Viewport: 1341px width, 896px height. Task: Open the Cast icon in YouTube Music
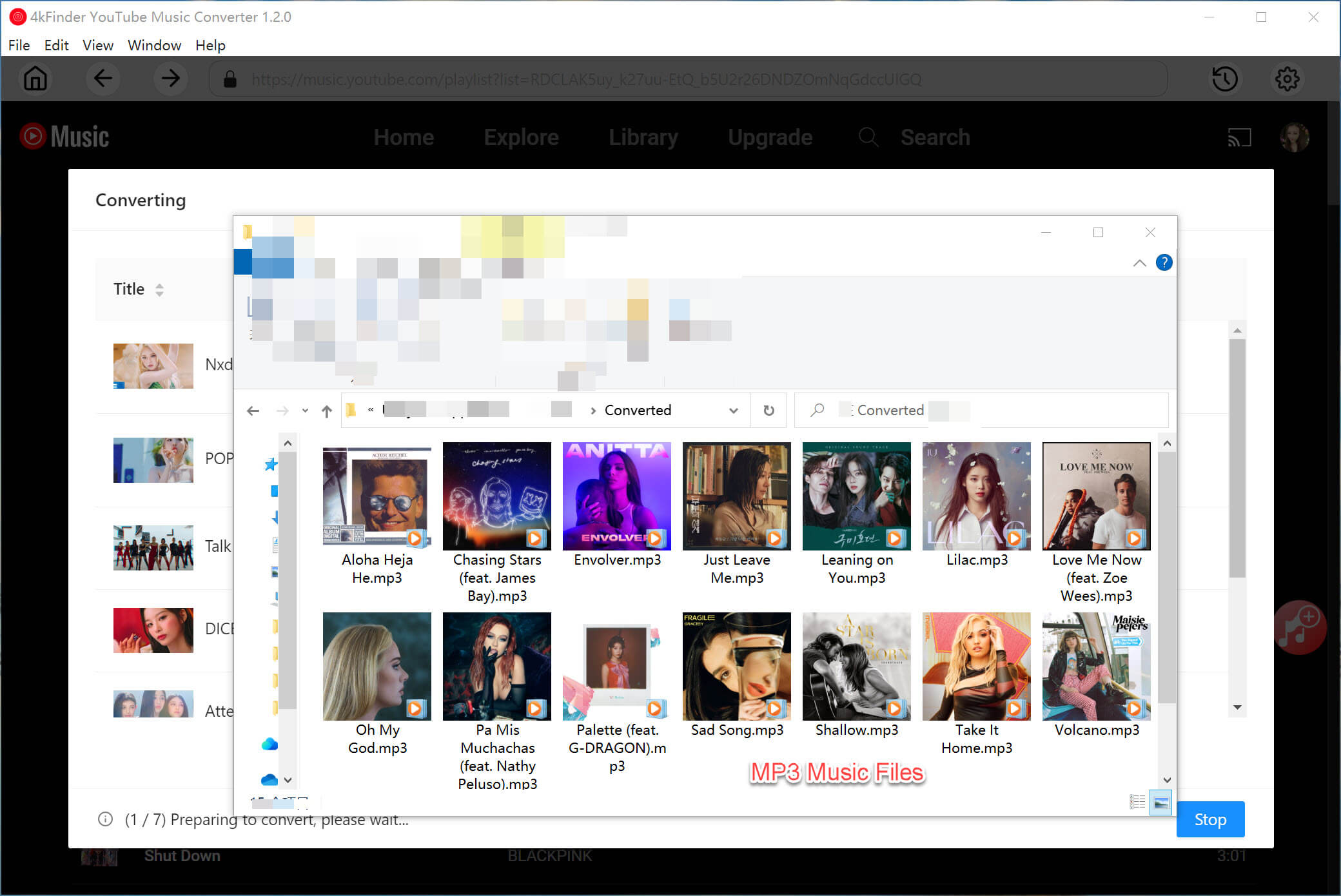[1239, 137]
